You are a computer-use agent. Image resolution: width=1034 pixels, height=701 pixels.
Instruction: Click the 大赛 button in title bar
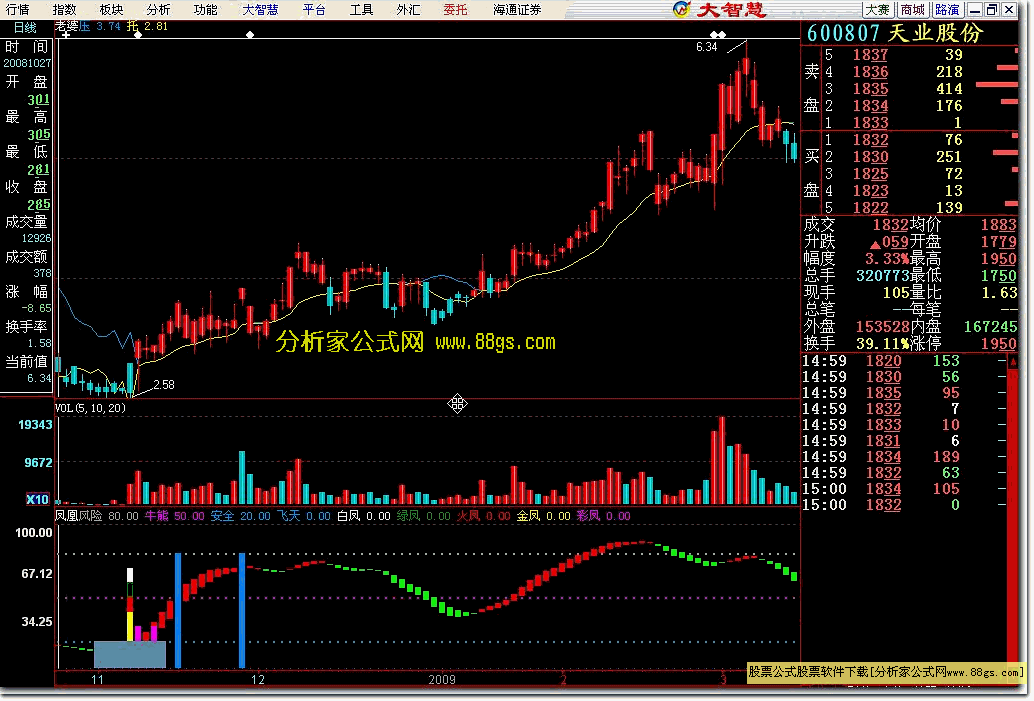(x=878, y=10)
